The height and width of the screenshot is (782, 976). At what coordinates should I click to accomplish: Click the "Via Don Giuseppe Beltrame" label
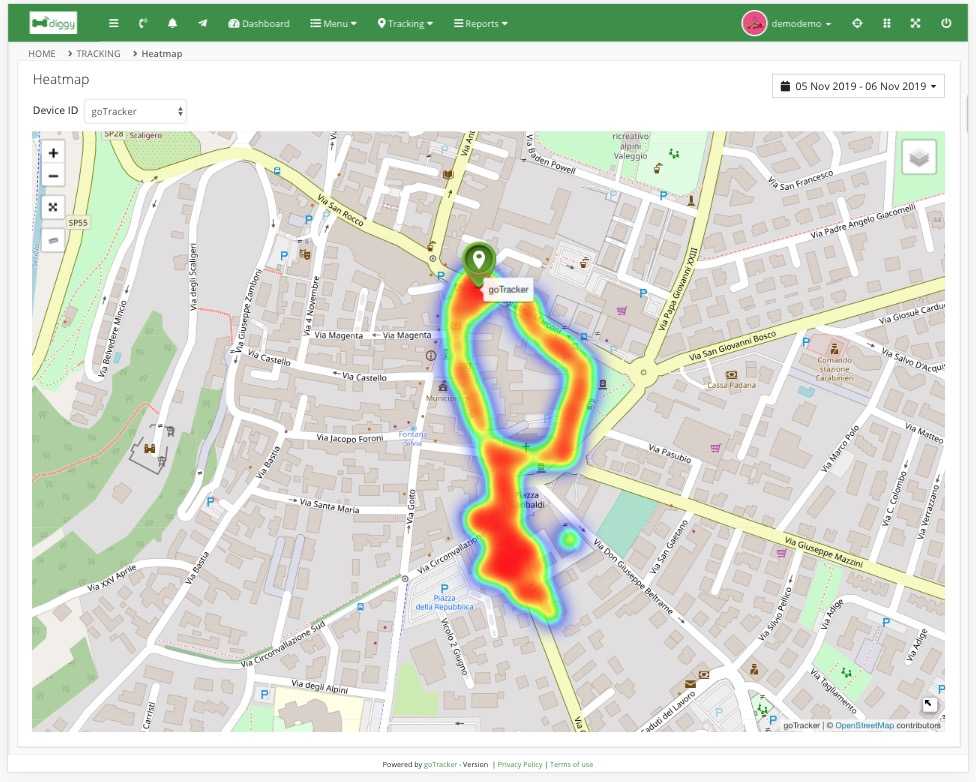tap(632, 577)
